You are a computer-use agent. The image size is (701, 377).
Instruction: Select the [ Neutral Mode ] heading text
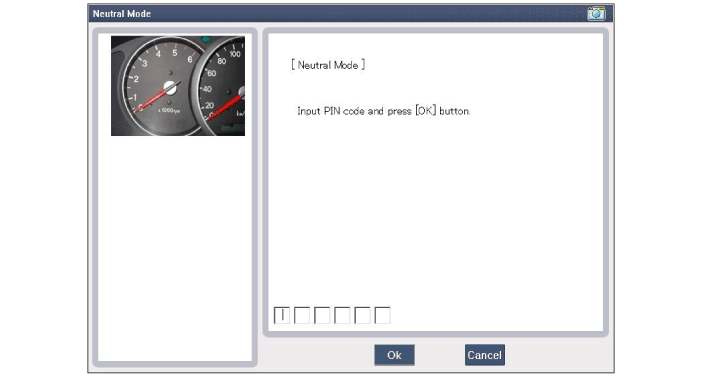[328, 65]
